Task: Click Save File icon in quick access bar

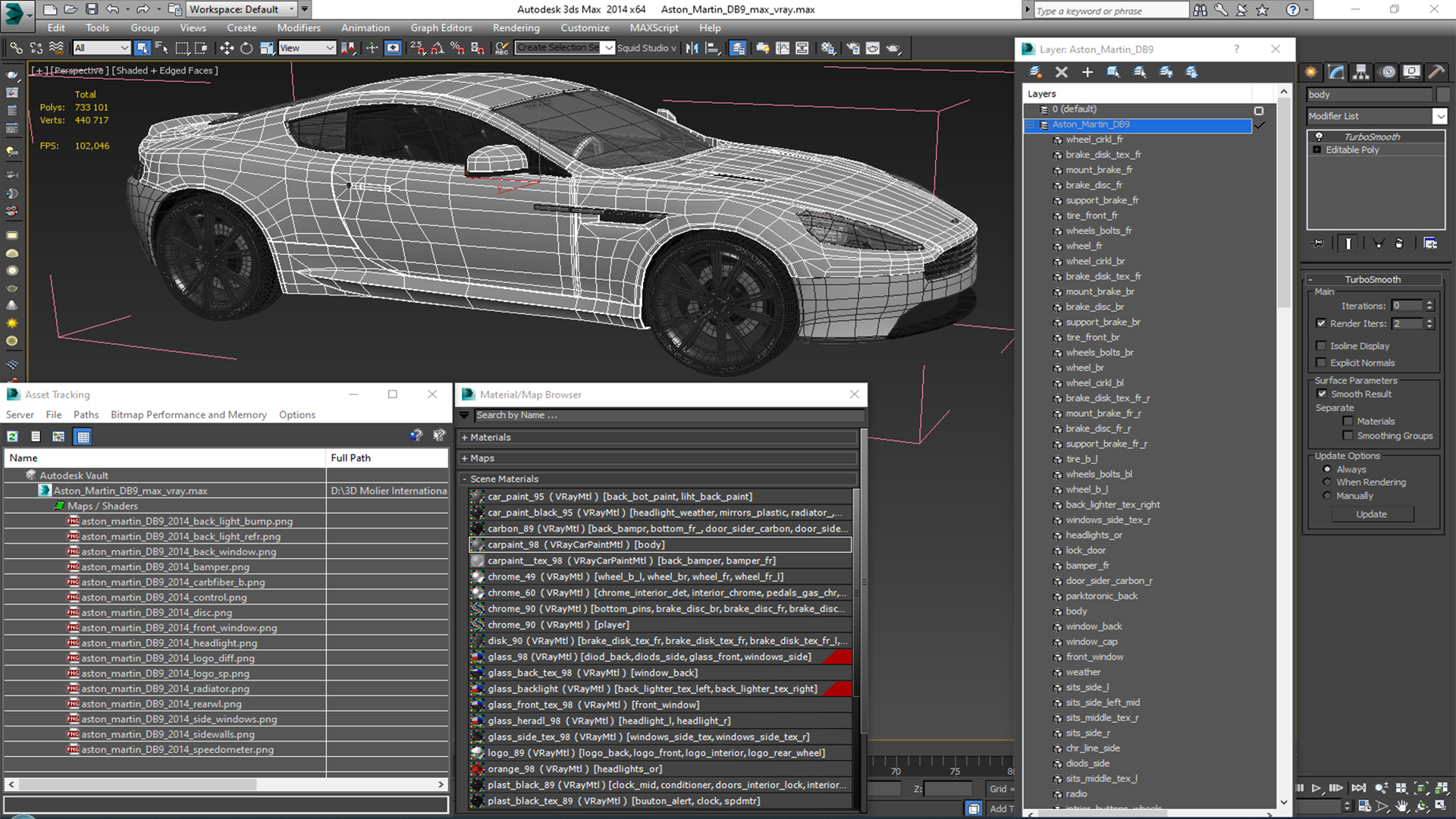Action: [92, 9]
